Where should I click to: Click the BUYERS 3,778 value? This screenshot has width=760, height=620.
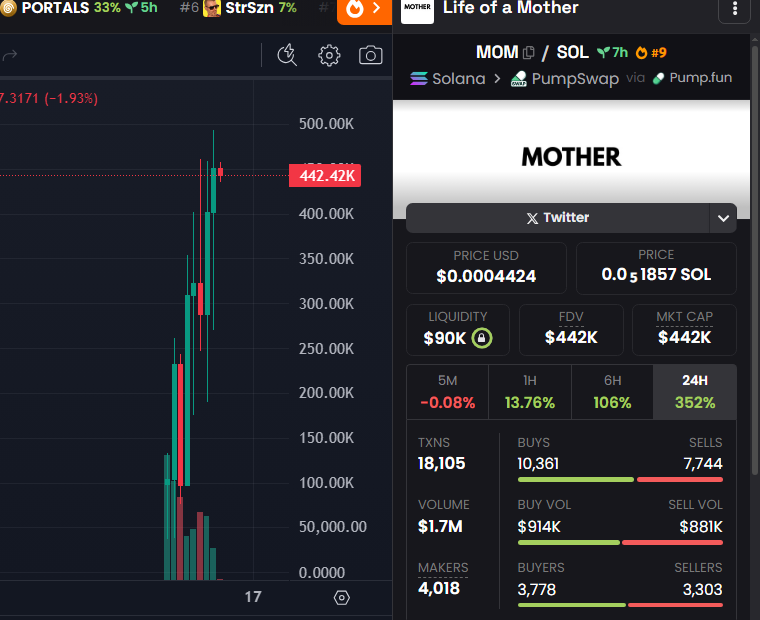tap(537, 589)
